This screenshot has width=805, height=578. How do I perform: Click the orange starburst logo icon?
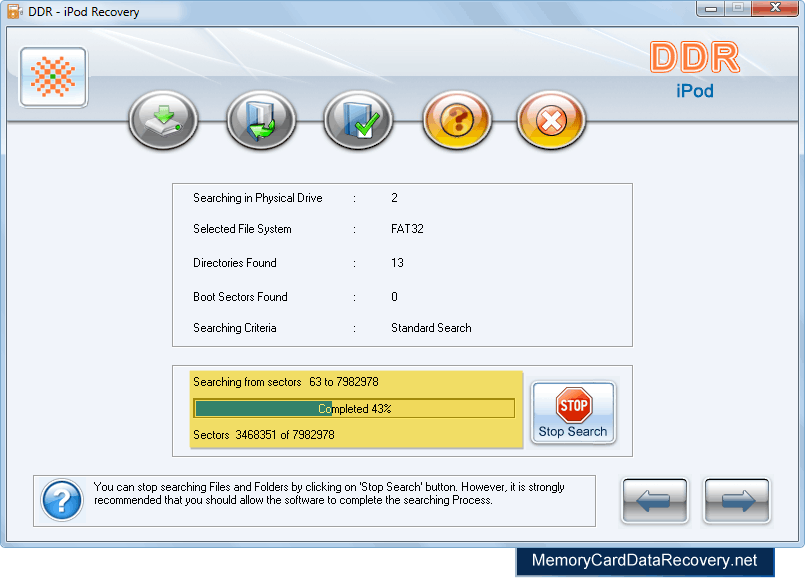coord(53,78)
